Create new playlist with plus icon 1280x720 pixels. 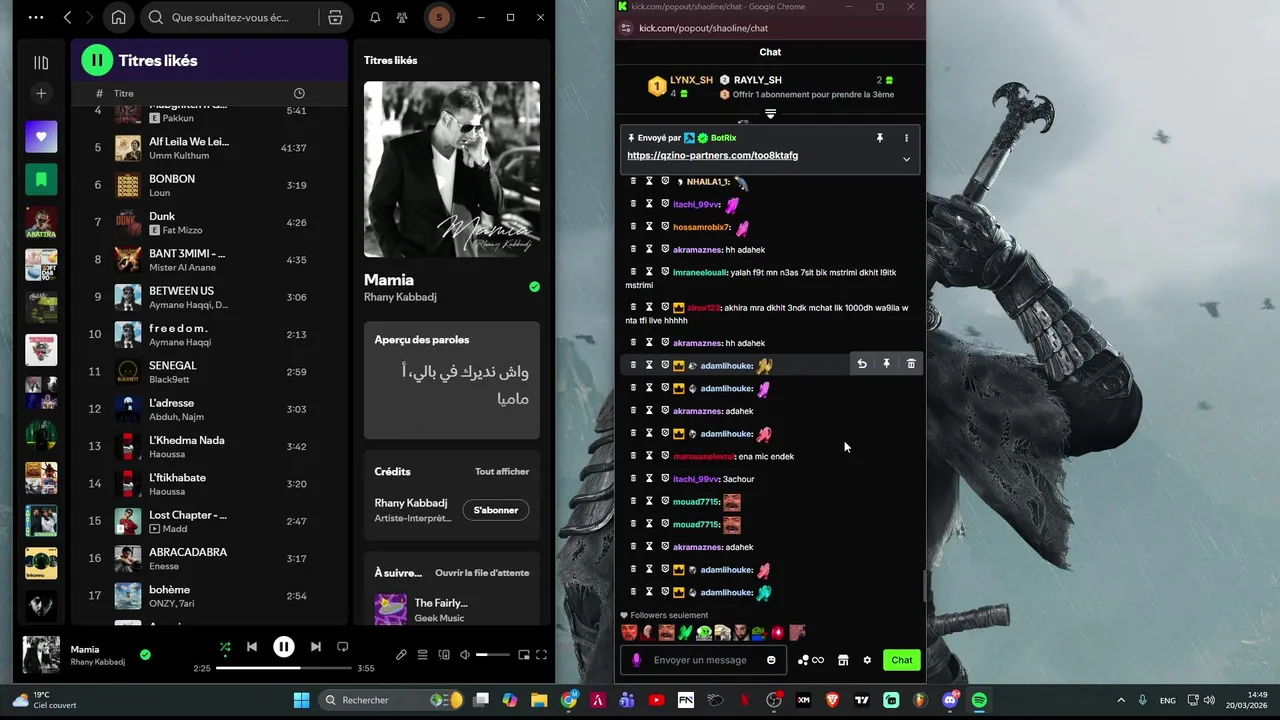click(x=41, y=93)
